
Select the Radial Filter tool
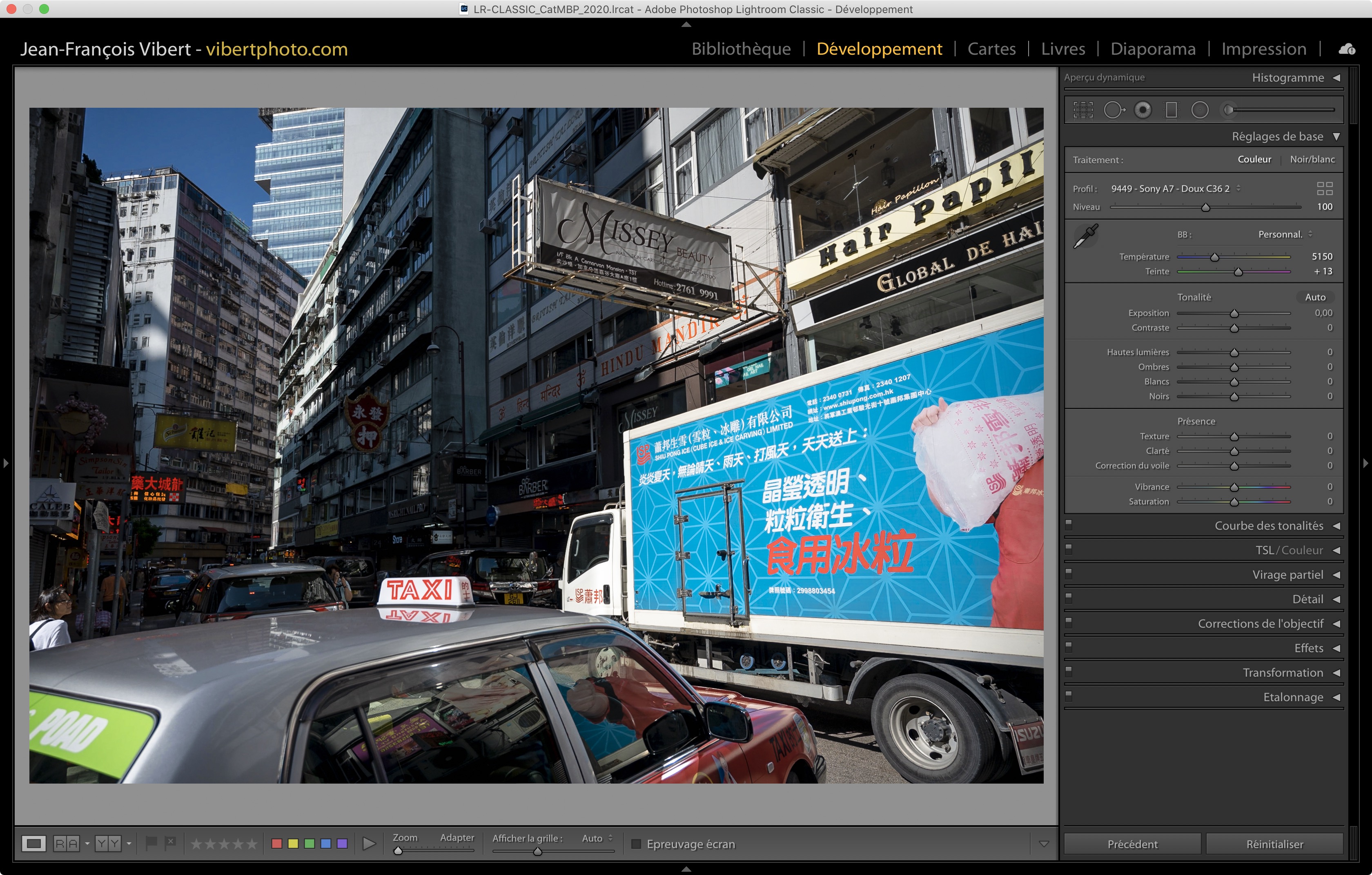[x=1199, y=110]
